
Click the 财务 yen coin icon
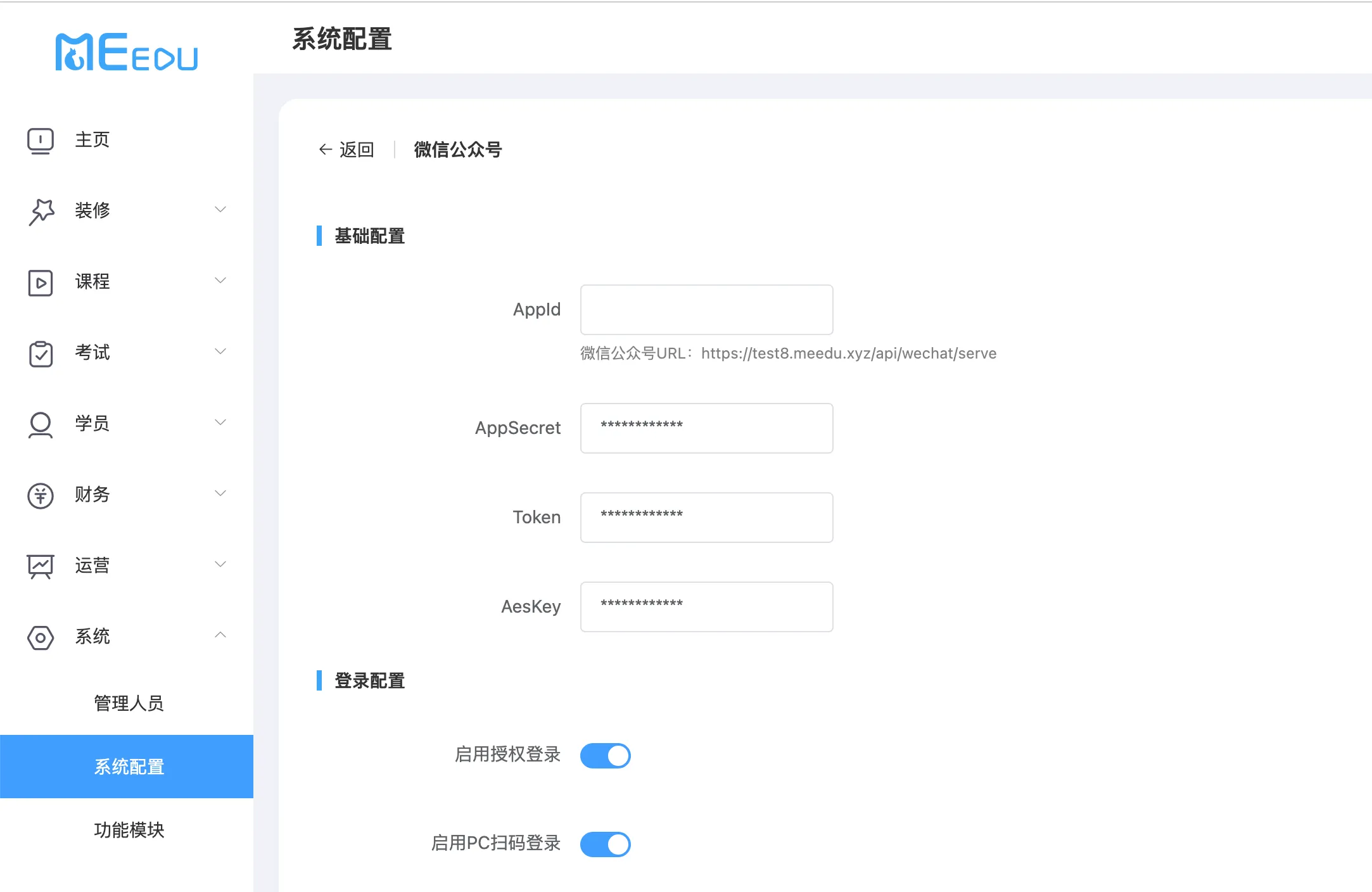click(x=41, y=495)
